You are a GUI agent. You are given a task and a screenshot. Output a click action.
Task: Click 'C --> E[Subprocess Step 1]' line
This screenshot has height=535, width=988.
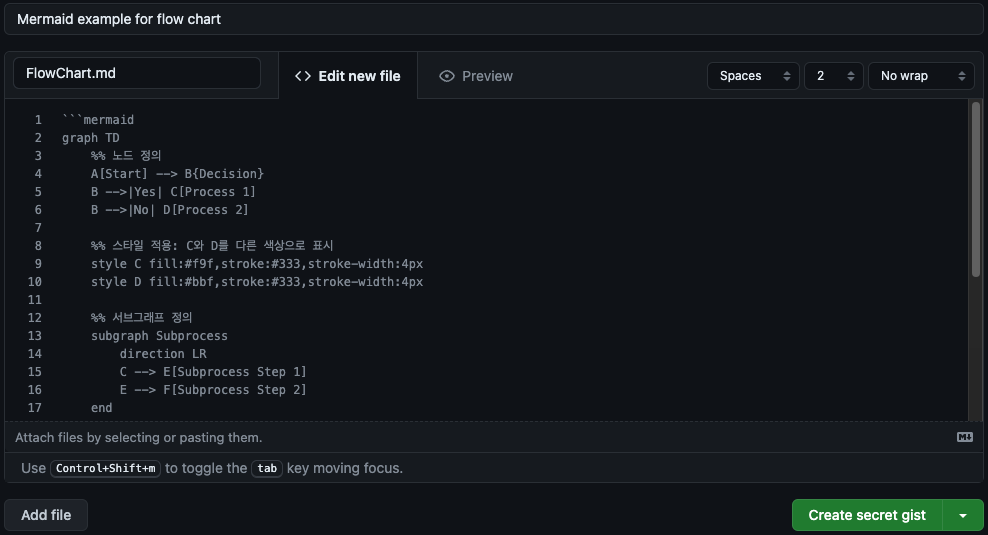point(213,372)
